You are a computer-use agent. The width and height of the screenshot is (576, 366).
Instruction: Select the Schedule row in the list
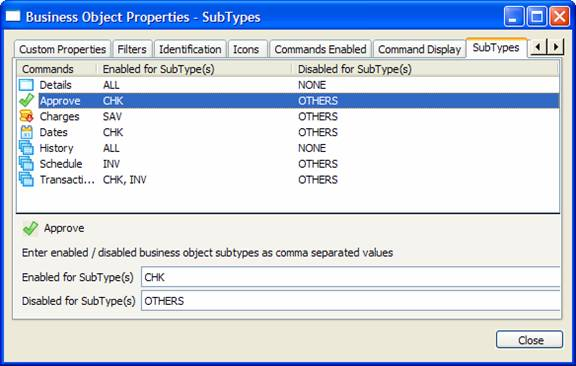pyautogui.click(x=288, y=164)
